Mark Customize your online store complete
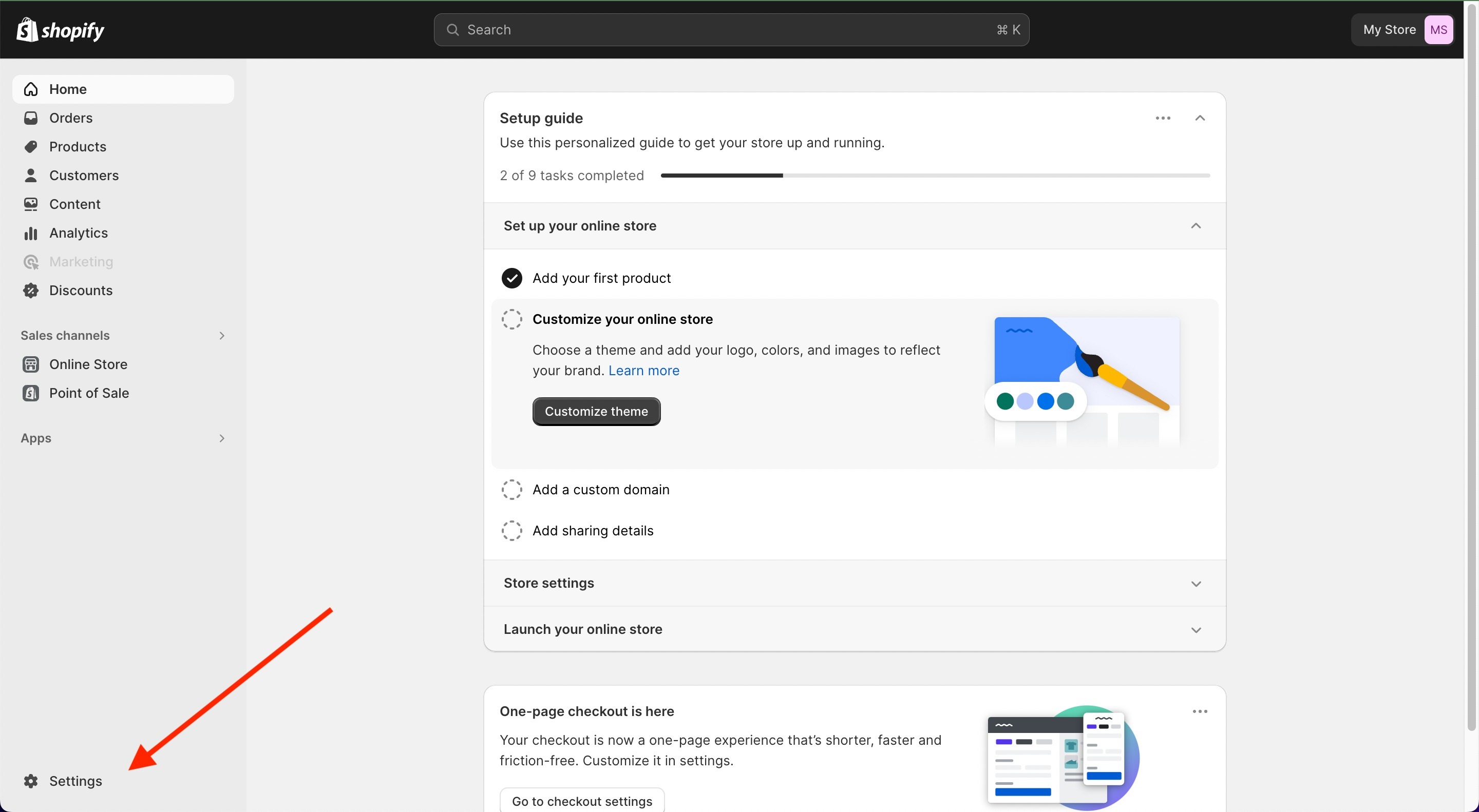The width and height of the screenshot is (1479, 812). pyautogui.click(x=511, y=319)
